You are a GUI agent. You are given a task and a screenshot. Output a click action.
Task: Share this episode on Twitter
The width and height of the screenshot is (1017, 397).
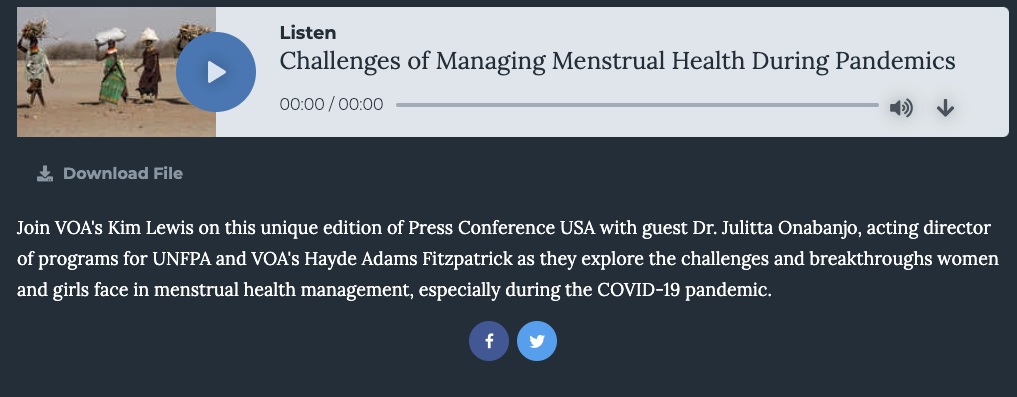tap(537, 341)
